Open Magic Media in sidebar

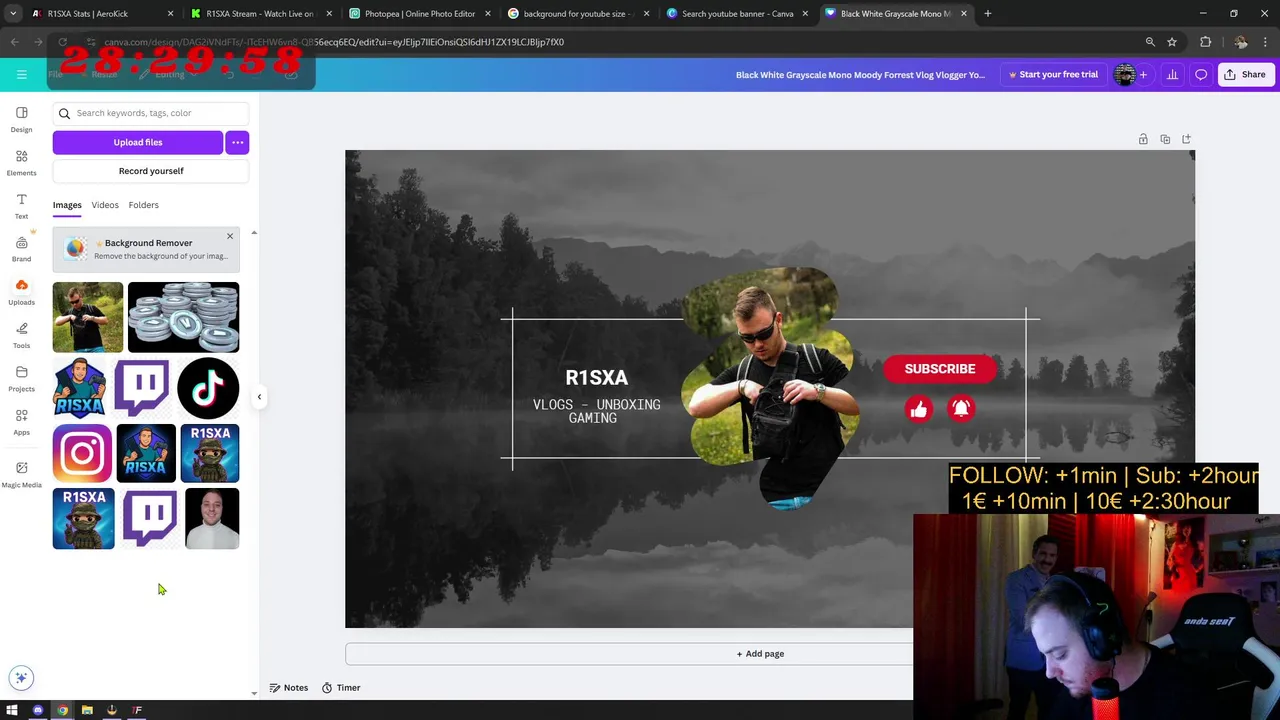pos(21,474)
